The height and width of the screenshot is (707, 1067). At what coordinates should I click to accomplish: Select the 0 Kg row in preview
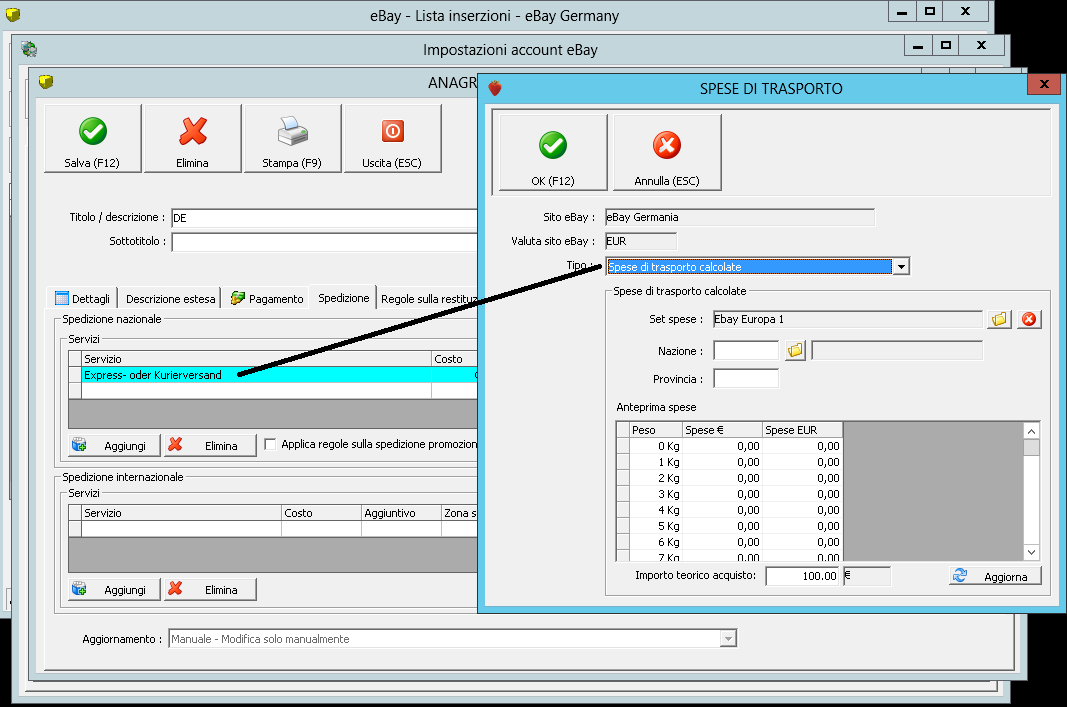729,446
